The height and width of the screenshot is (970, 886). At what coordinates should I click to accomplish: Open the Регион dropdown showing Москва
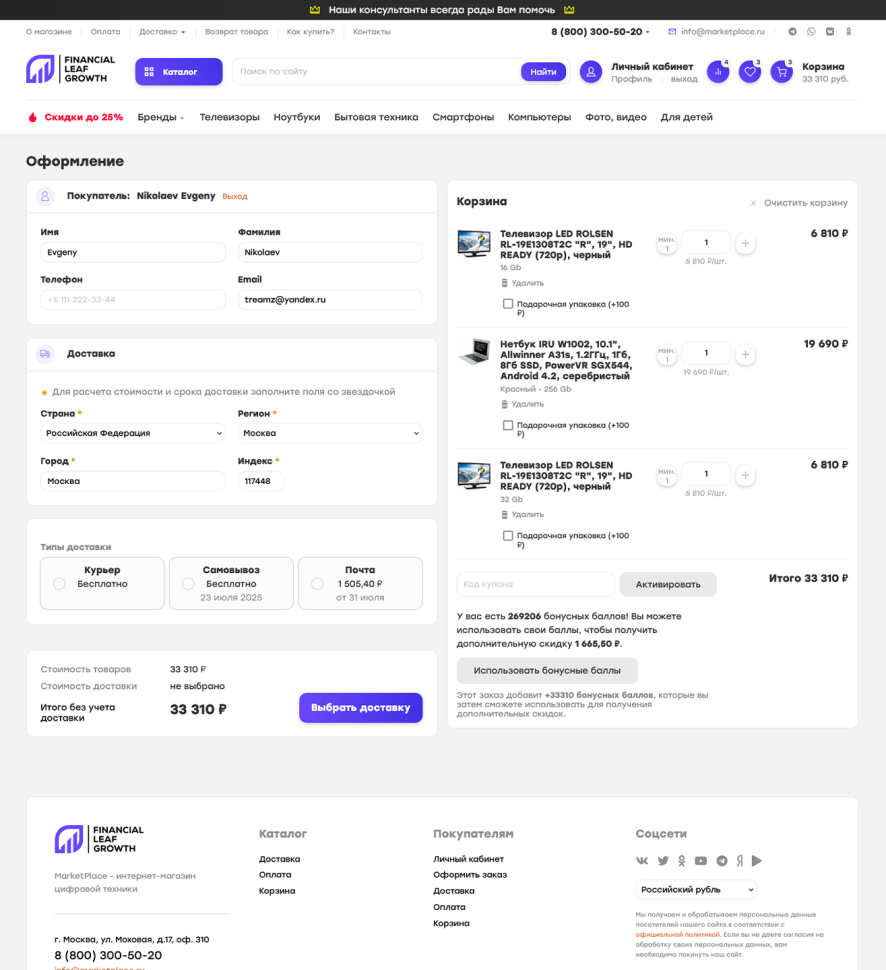(x=330, y=433)
